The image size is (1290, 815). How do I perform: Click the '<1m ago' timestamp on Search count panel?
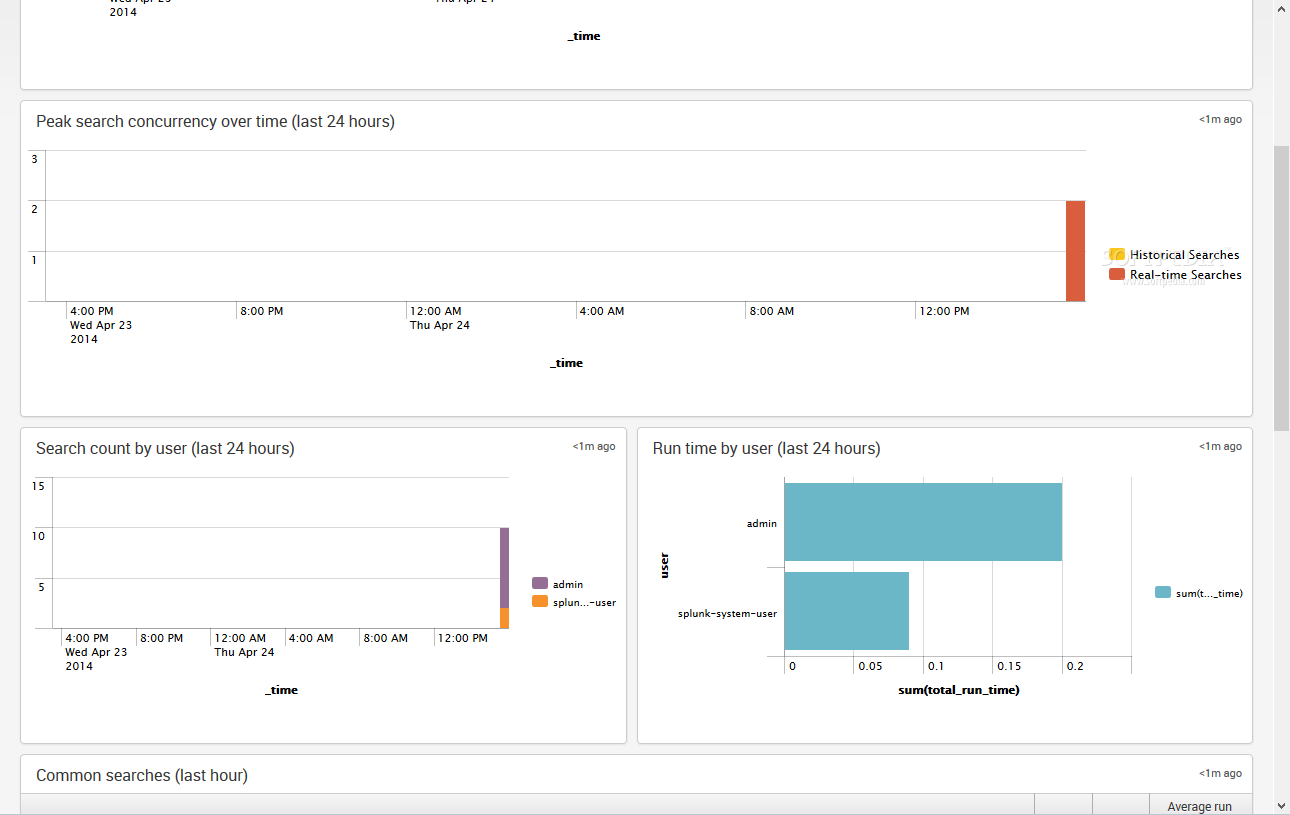594,446
